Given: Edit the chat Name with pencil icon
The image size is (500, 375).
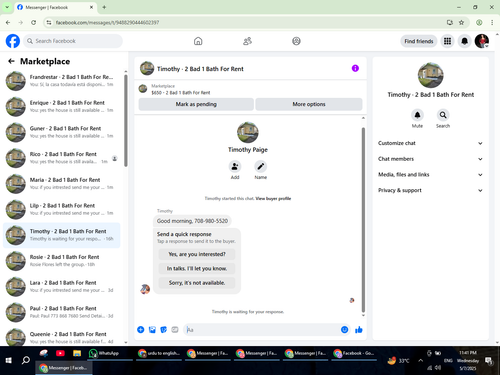Looking at the screenshot, I should pyautogui.click(x=261, y=166).
